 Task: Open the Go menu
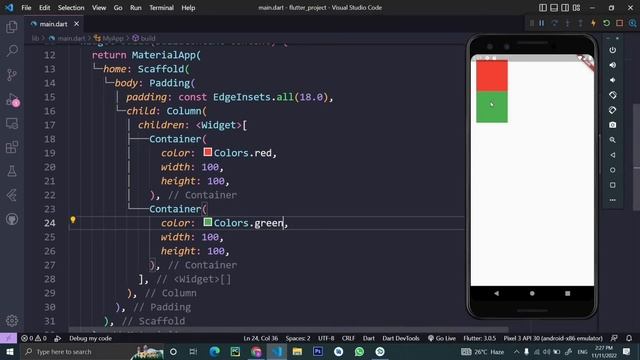point(118,8)
